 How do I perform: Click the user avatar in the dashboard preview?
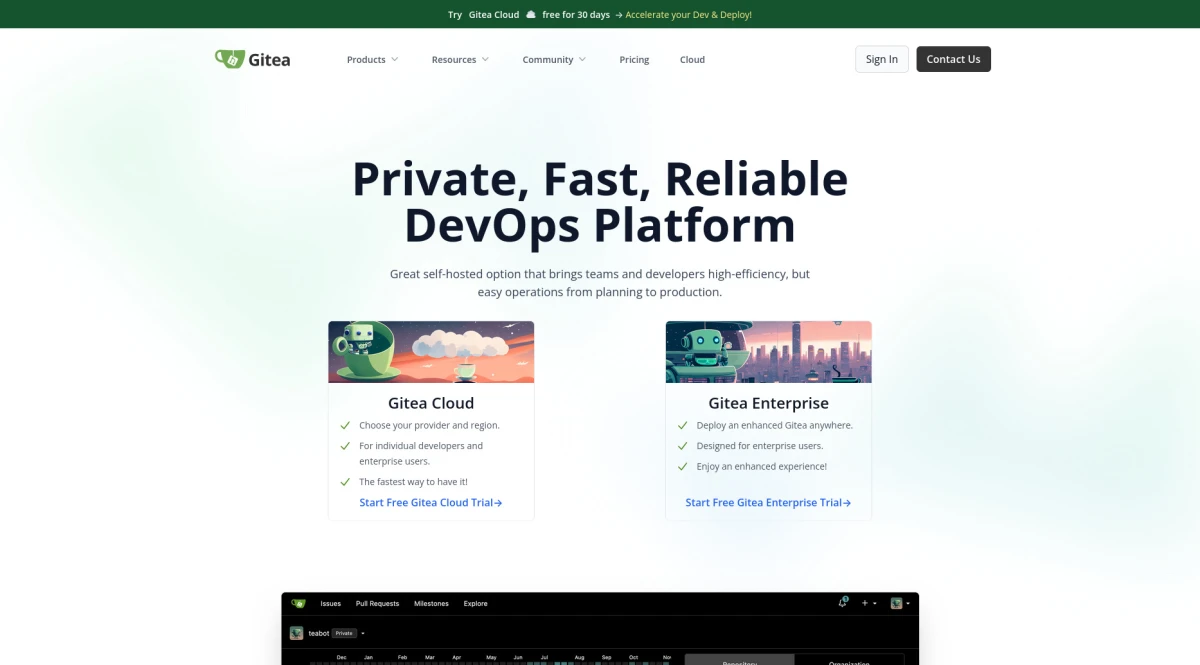[897, 603]
